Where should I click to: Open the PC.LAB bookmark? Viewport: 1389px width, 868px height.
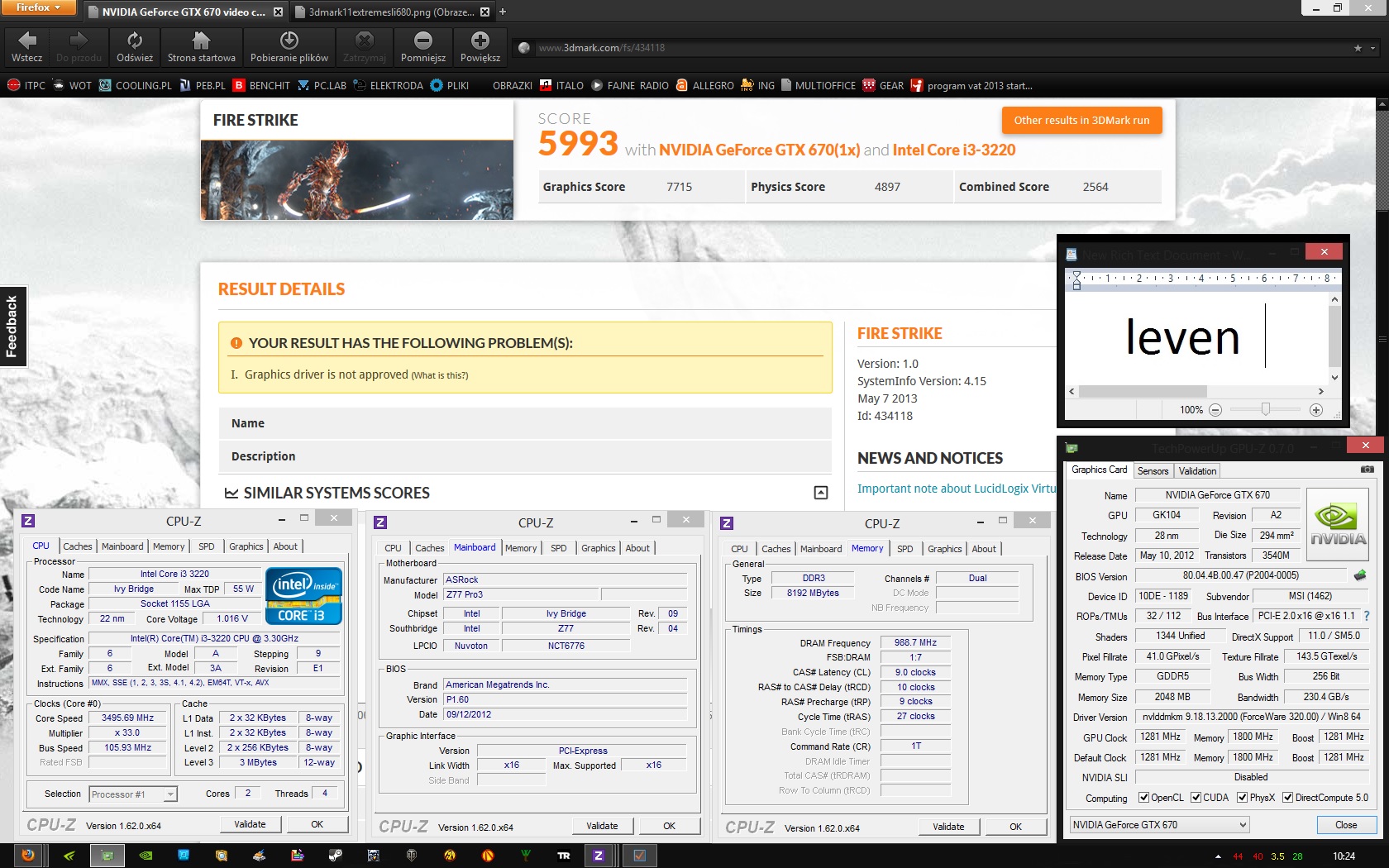click(x=322, y=85)
